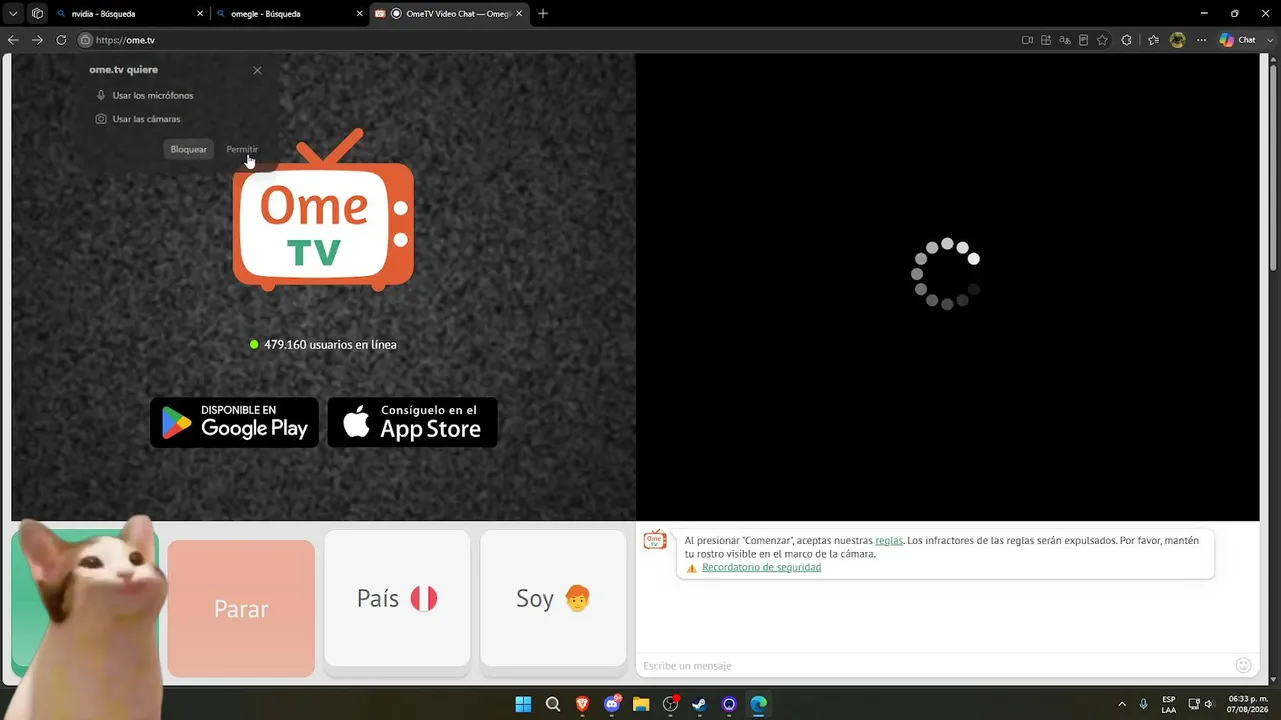Select the OmeTV Video Chat tab
This screenshot has width=1281, height=720.
pos(448,14)
